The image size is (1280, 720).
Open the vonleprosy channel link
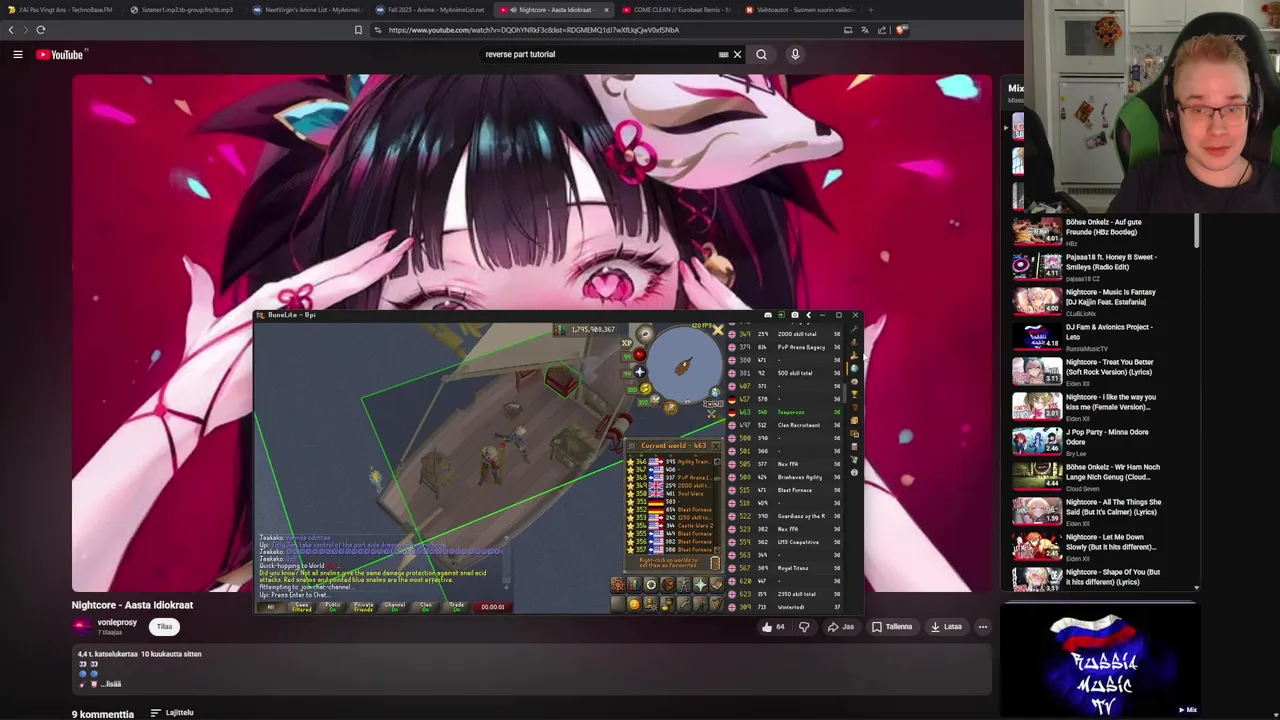(117, 622)
